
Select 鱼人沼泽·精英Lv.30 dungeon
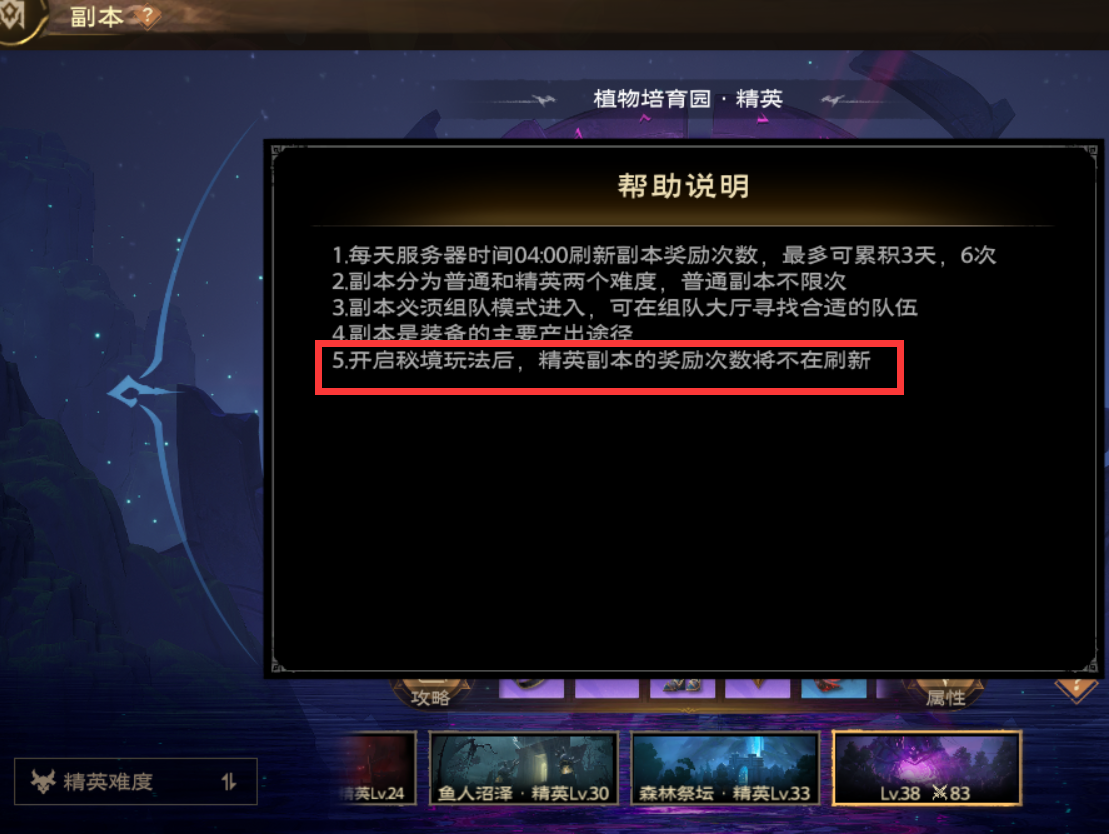(x=524, y=768)
